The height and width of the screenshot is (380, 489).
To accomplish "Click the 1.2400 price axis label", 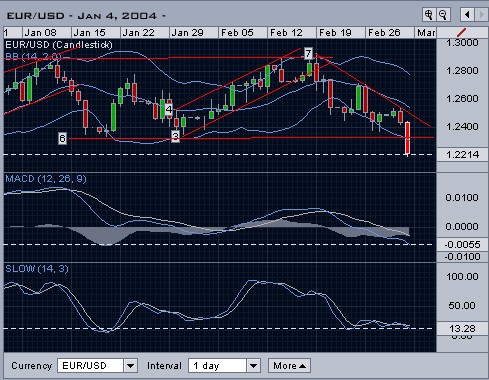I will click(x=462, y=127).
